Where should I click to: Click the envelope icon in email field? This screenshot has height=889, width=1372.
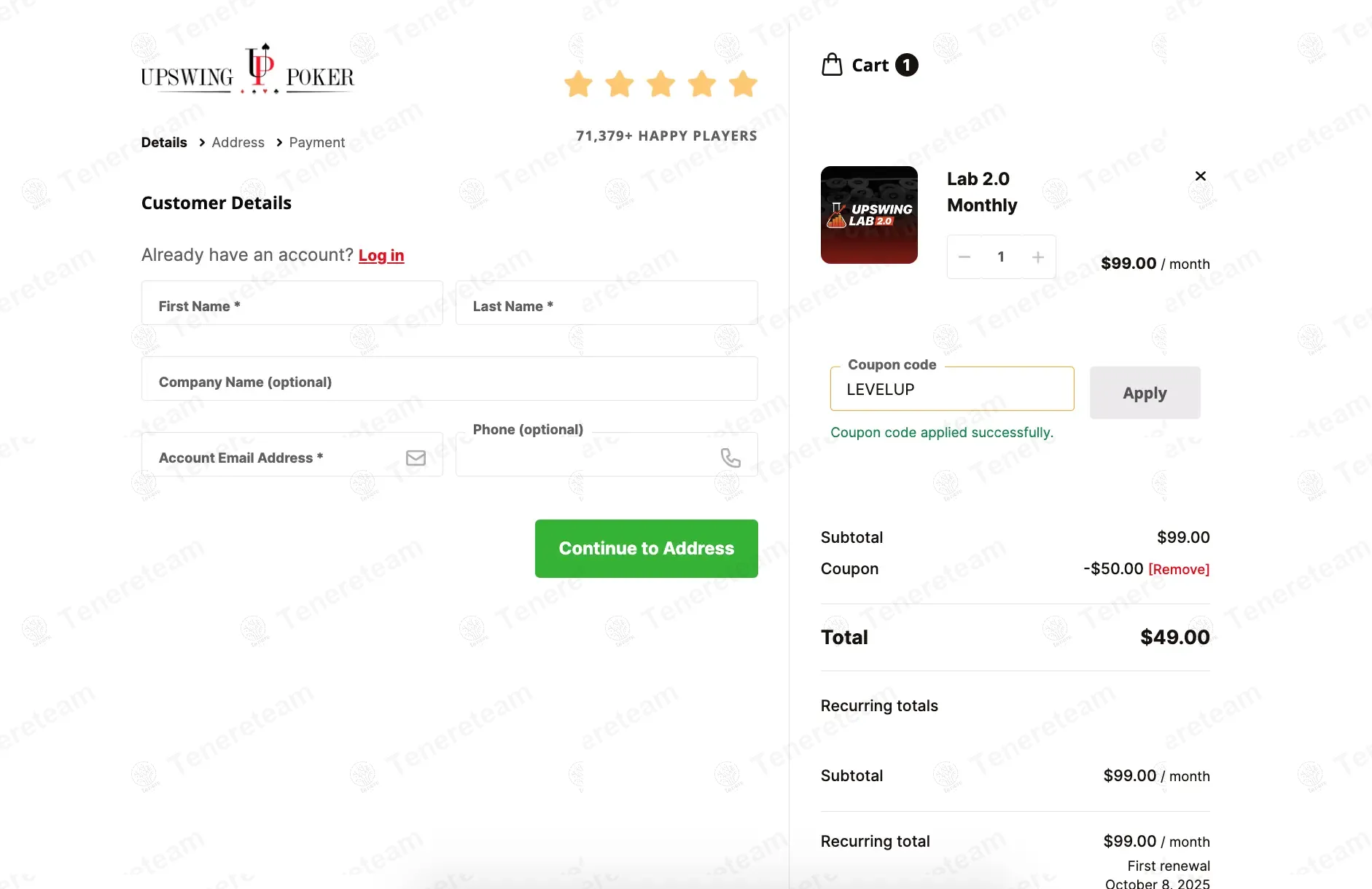416,458
